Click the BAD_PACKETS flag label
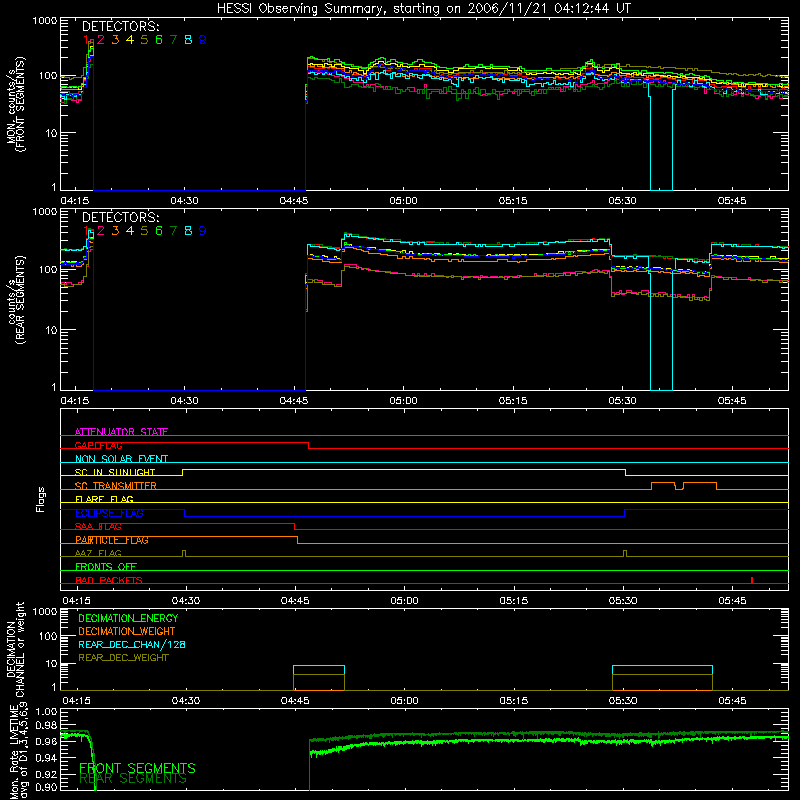The height and width of the screenshot is (800, 800). [109, 580]
